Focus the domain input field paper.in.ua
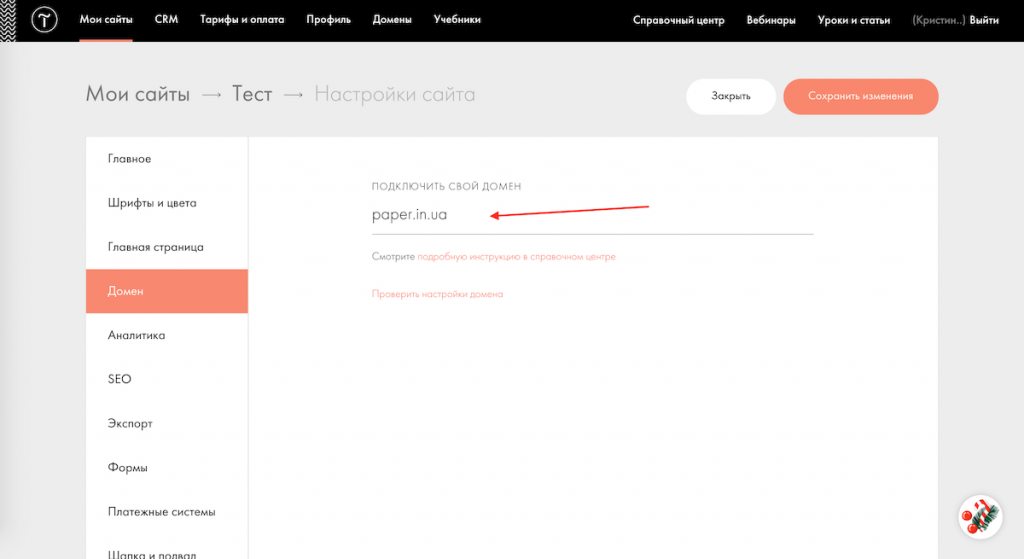 (x=592, y=215)
